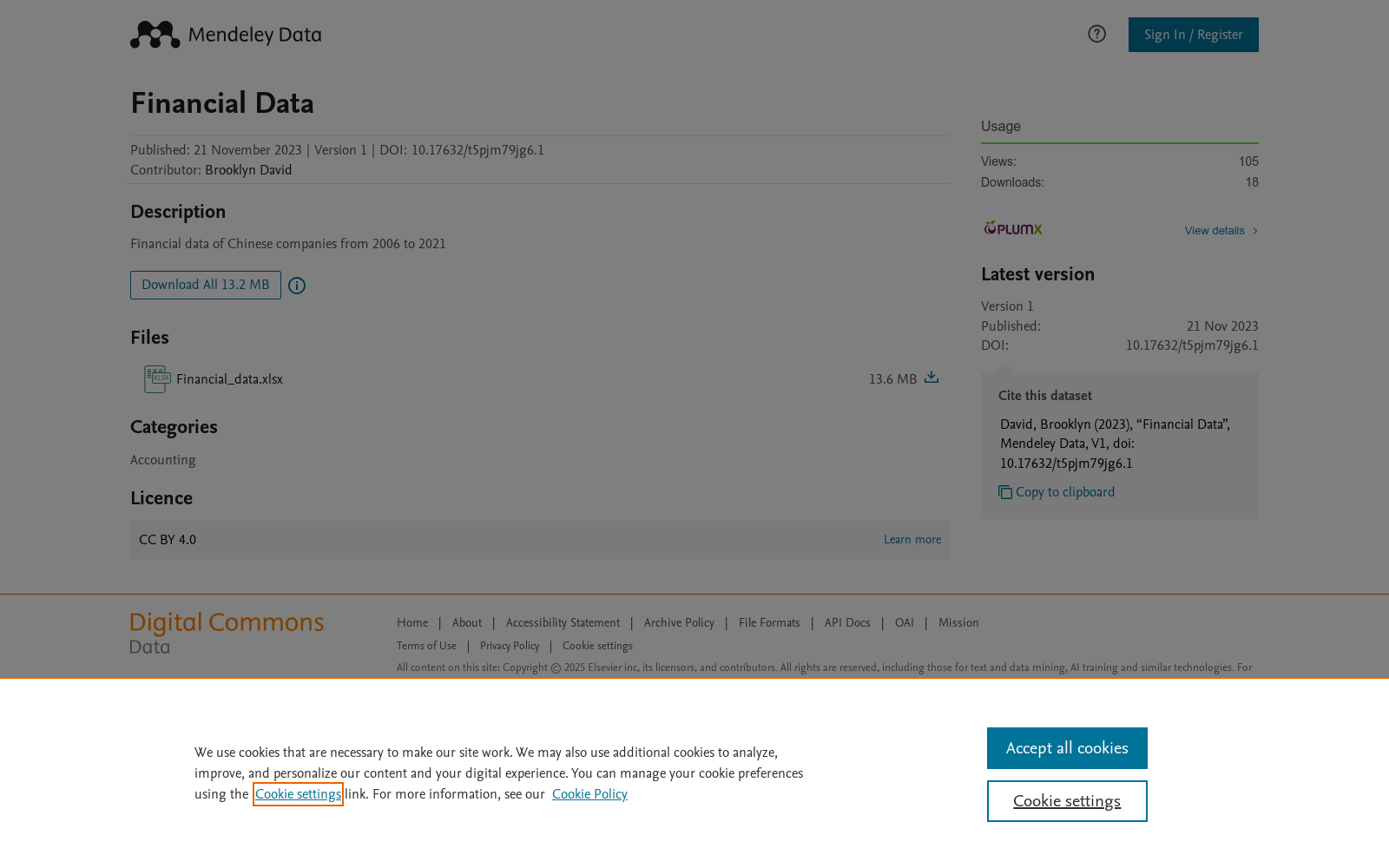Open the help question mark icon

click(1096, 34)
